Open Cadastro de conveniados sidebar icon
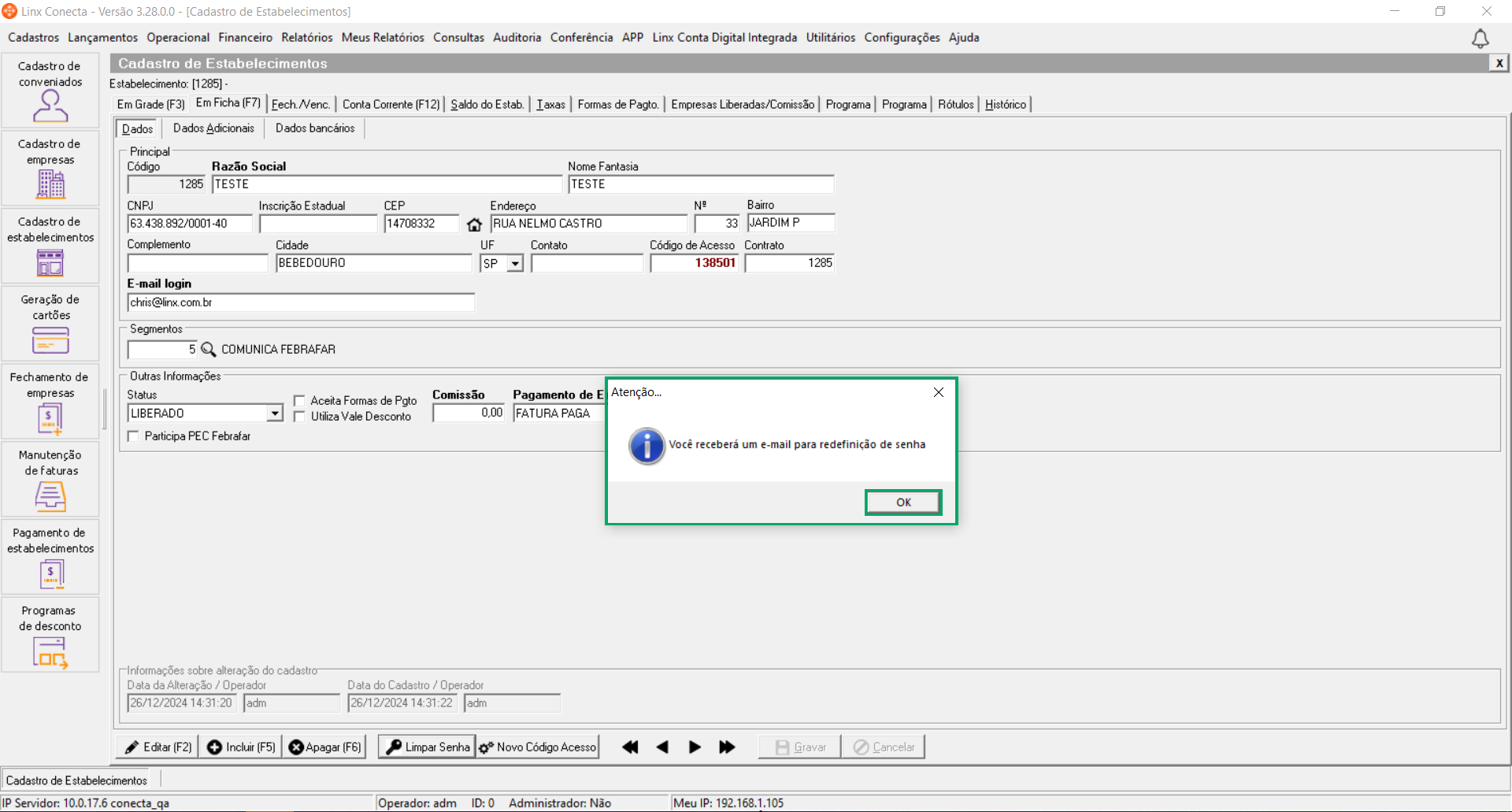 (50, 106)
